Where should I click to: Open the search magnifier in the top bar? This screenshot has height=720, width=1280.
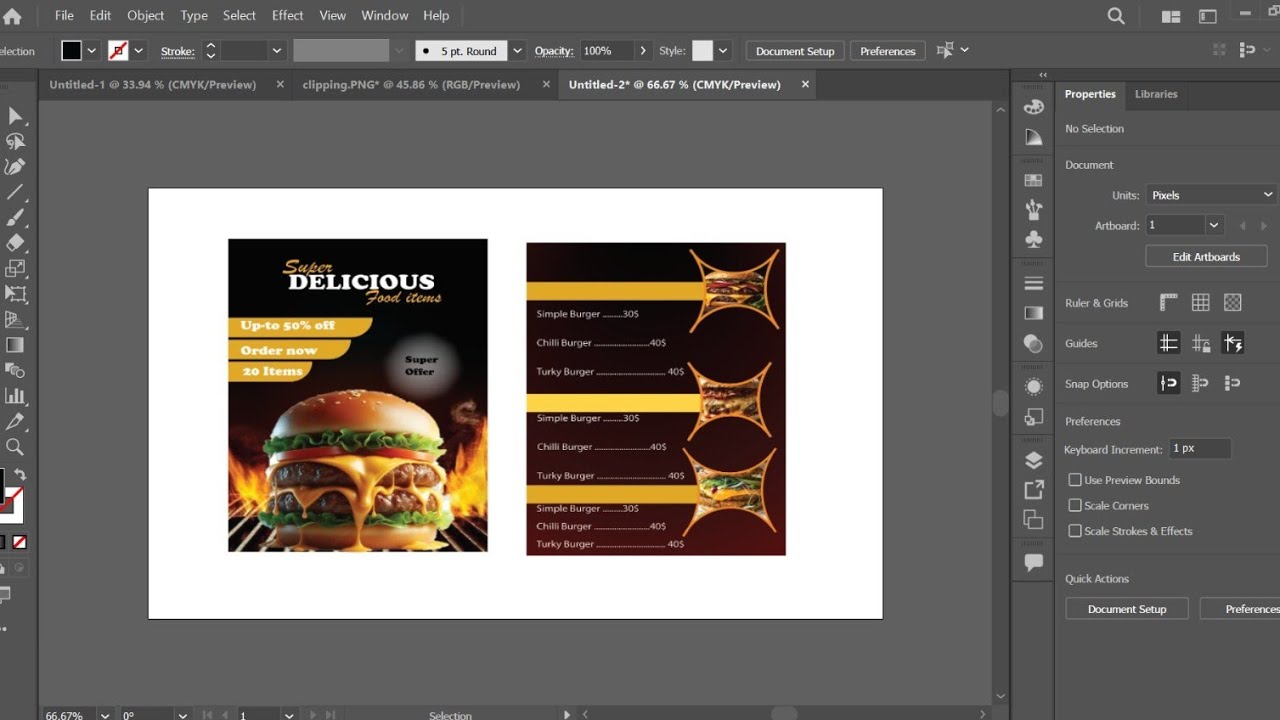(x=1116, y=16)
